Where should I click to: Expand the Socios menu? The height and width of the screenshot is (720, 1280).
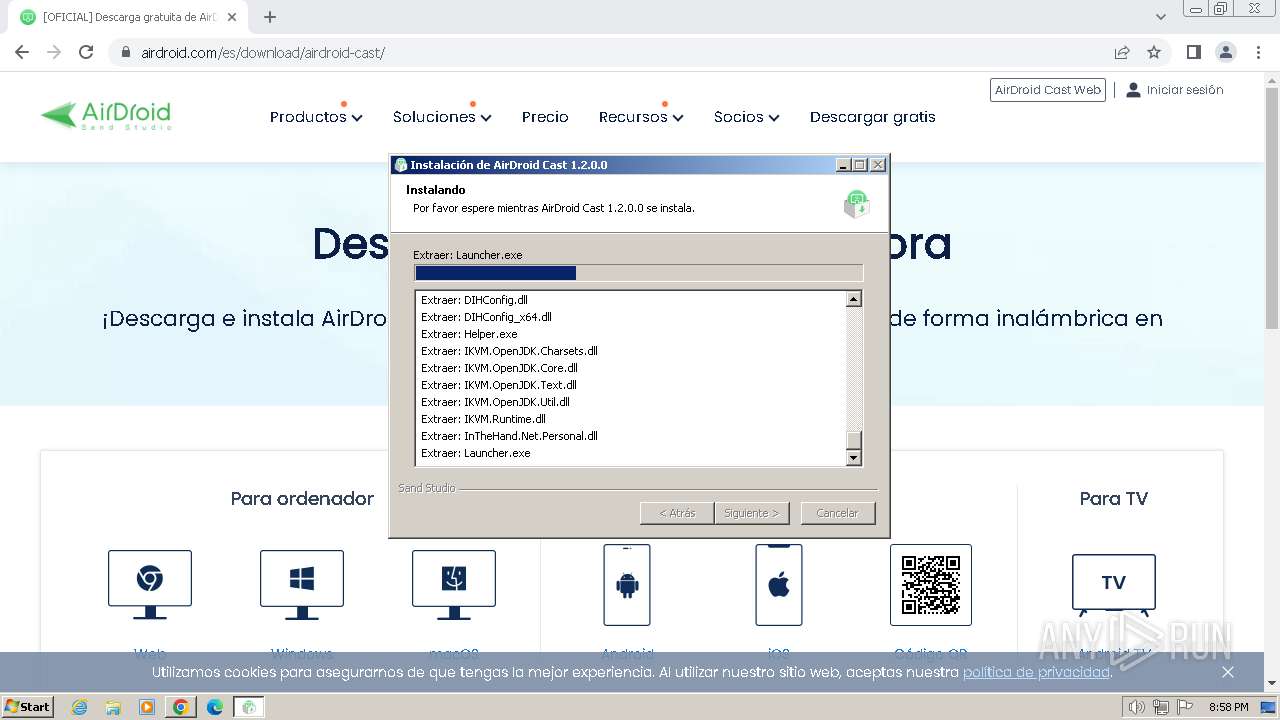click(746, 117)
